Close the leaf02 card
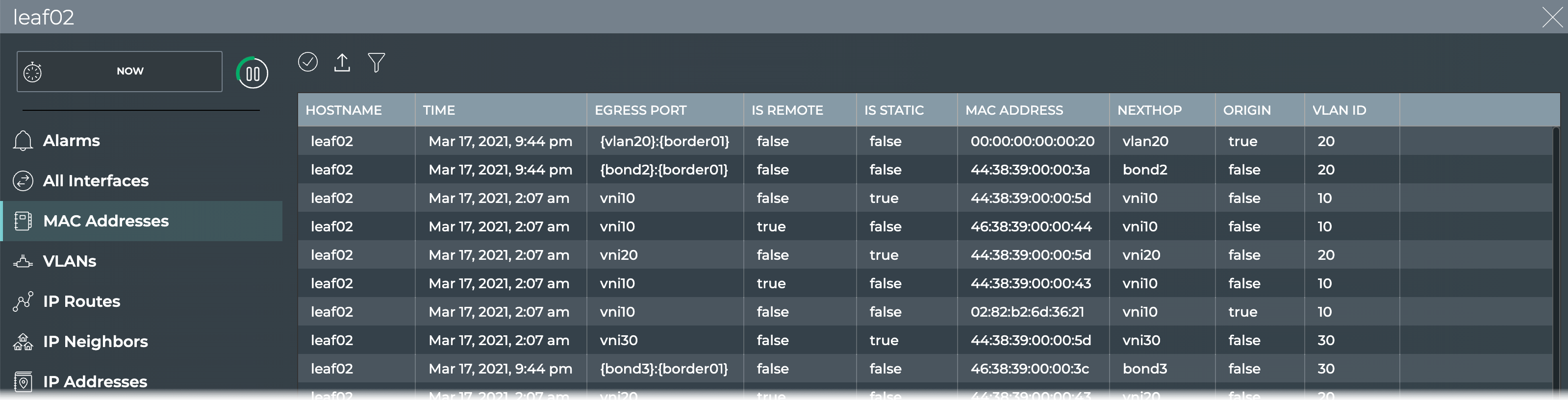 [x=1551, y=17]
